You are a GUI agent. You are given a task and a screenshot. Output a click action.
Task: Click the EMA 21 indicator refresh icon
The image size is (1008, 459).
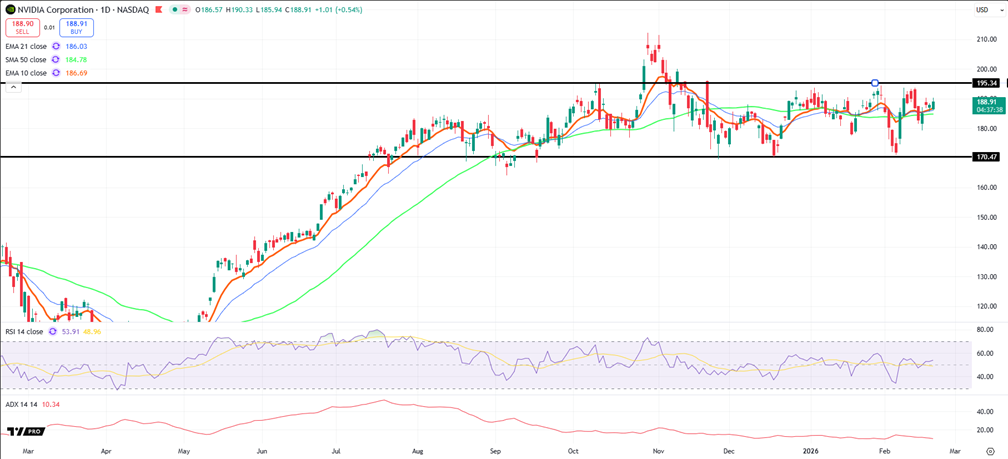click(56, 46)
